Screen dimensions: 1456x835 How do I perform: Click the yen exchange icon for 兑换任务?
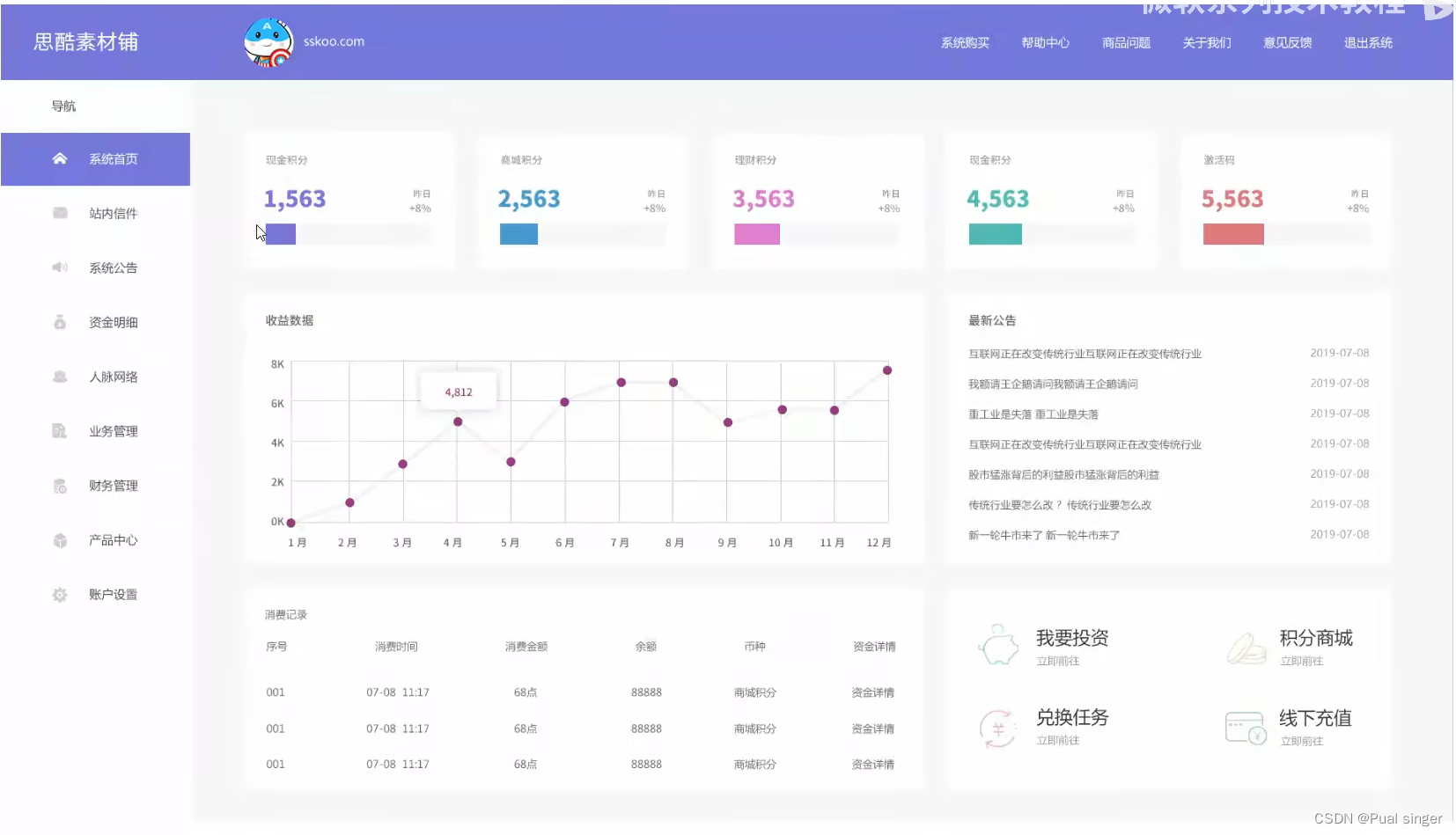tap(998, 729)
